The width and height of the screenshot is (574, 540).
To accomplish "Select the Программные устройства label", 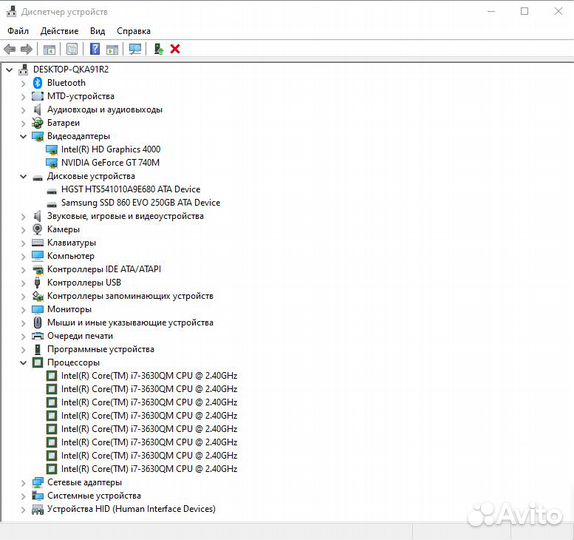I will point(101,349).
